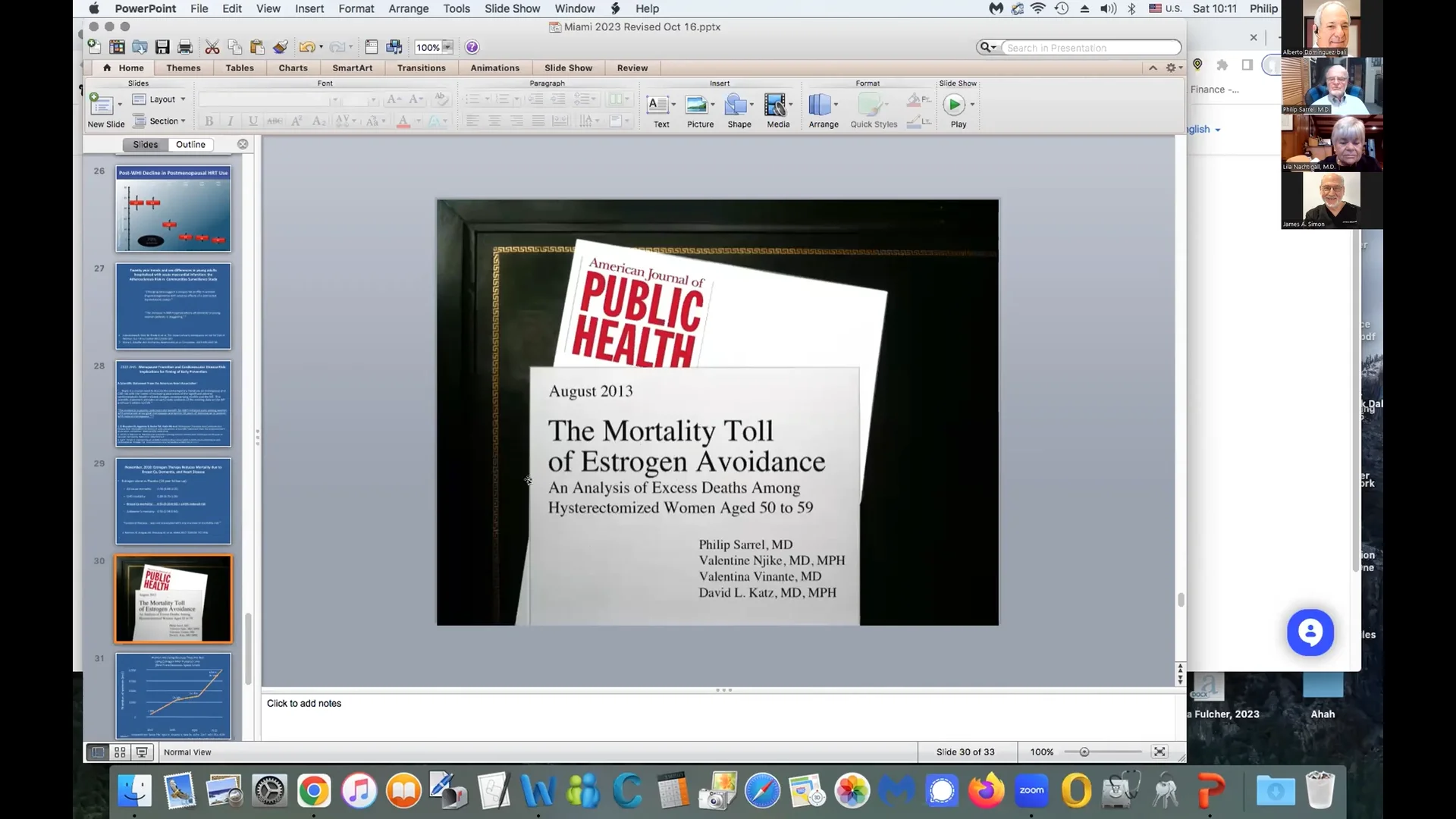Toggle Underline formatting in the Font group
This screenshot has height=819, width=1456.
click(x=253, y=121)
